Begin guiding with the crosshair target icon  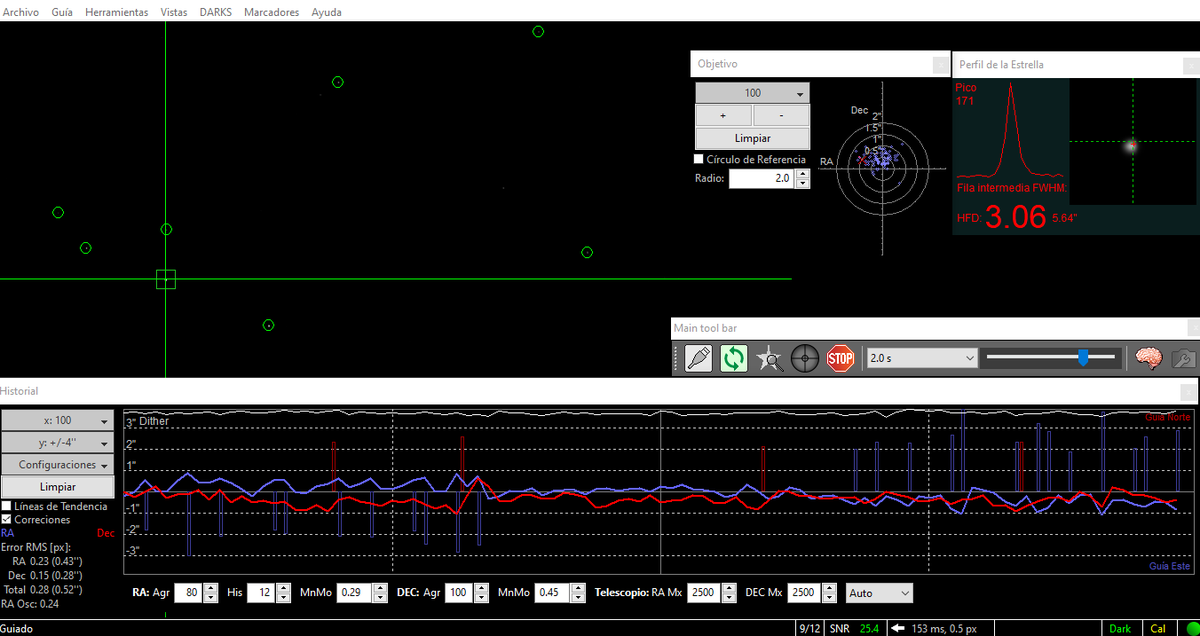click(x=805, y=358)
